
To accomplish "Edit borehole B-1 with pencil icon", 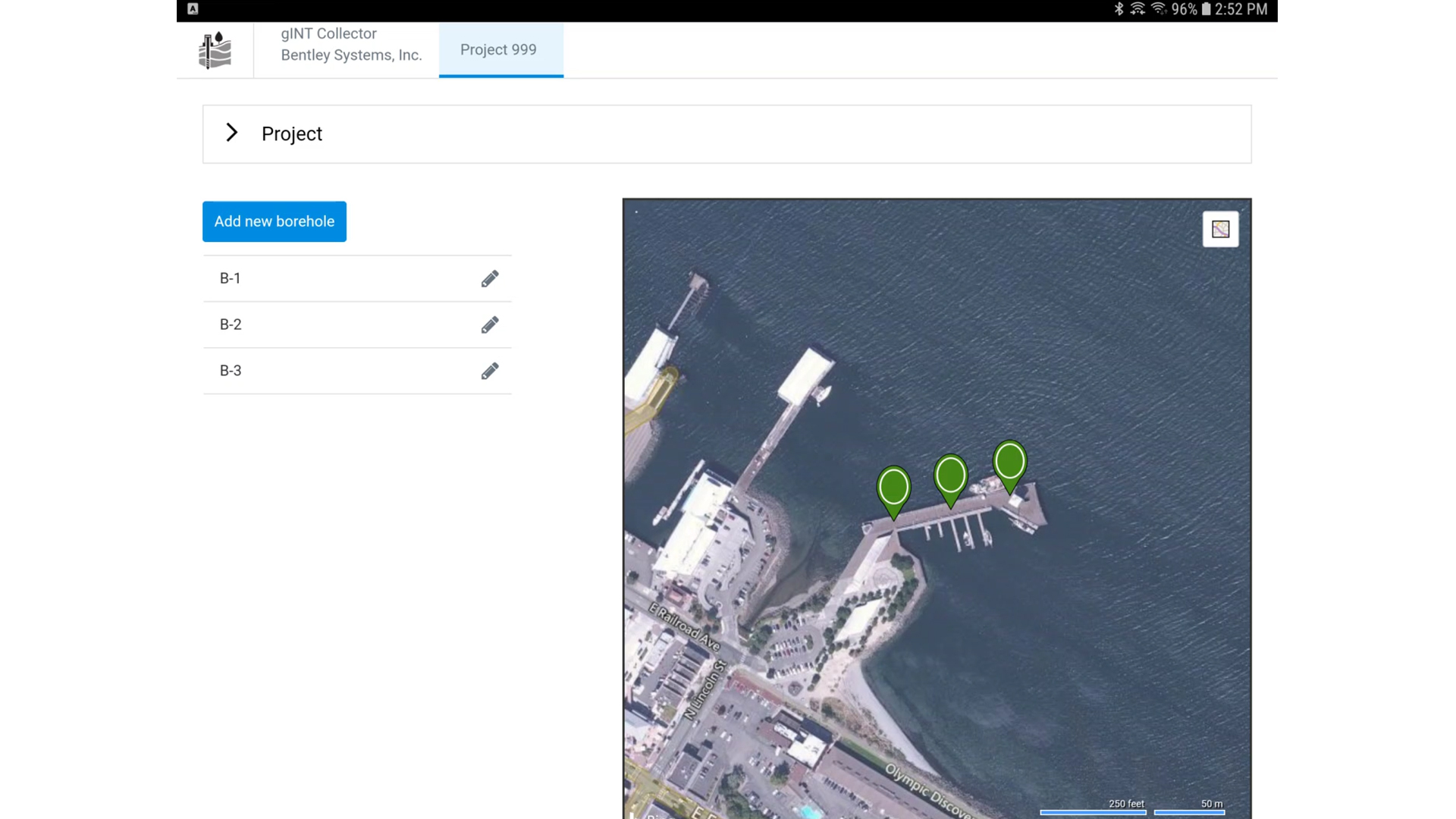I will pos(490,279).
